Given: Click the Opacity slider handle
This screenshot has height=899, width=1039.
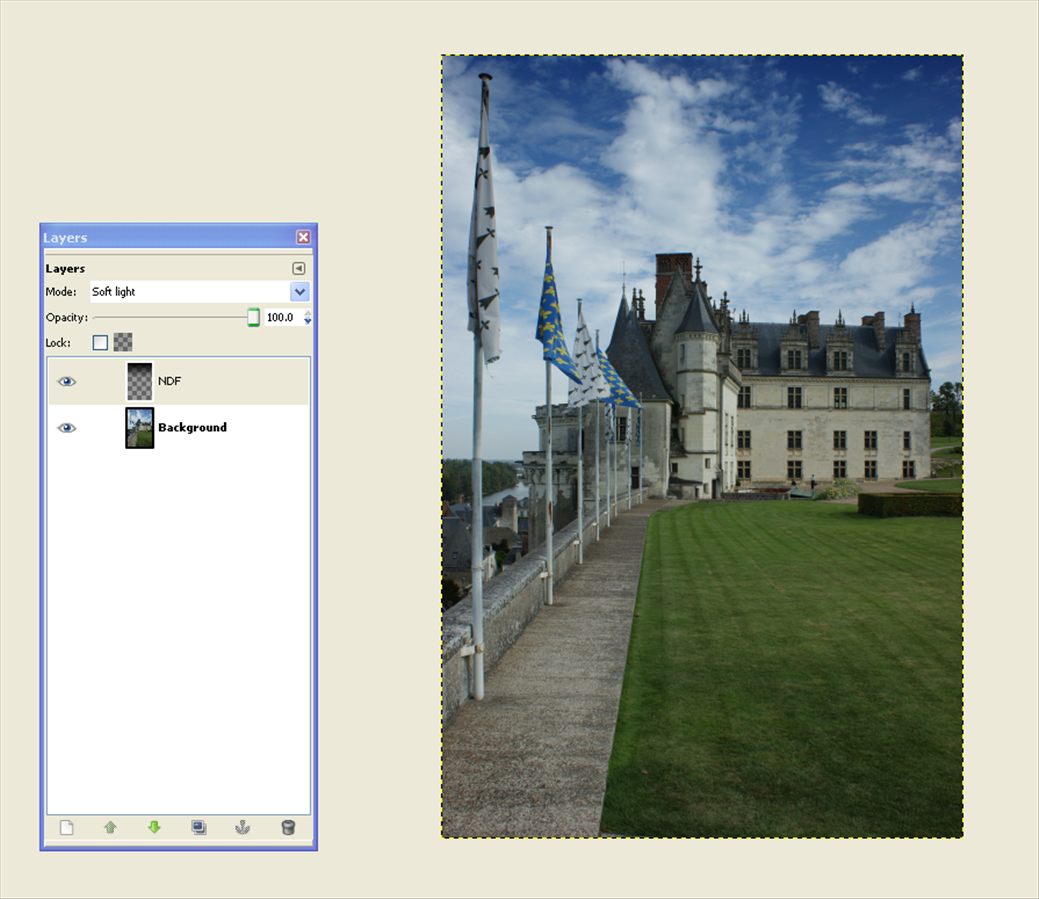Looking at the screenshot, I should coord(253,317).
